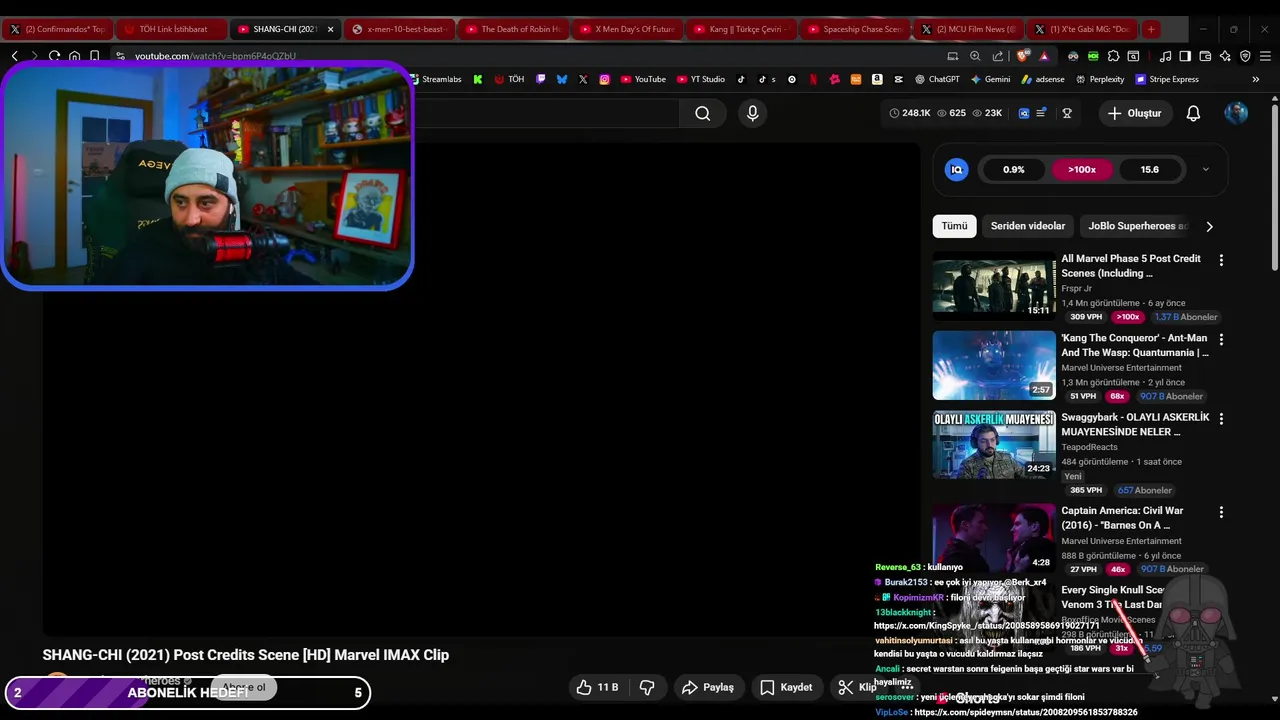Dislike the video with thumbs down
This screenshot has height=720, width=1280.
coord(647,687)
